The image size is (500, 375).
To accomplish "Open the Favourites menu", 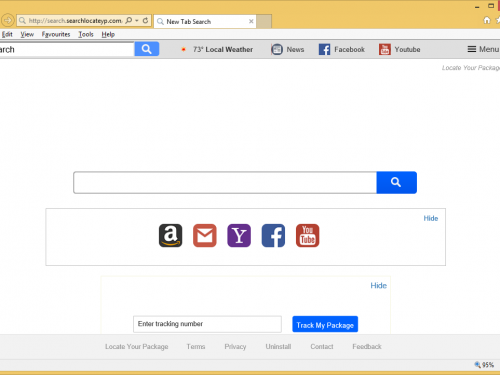I will coord(56,34).
